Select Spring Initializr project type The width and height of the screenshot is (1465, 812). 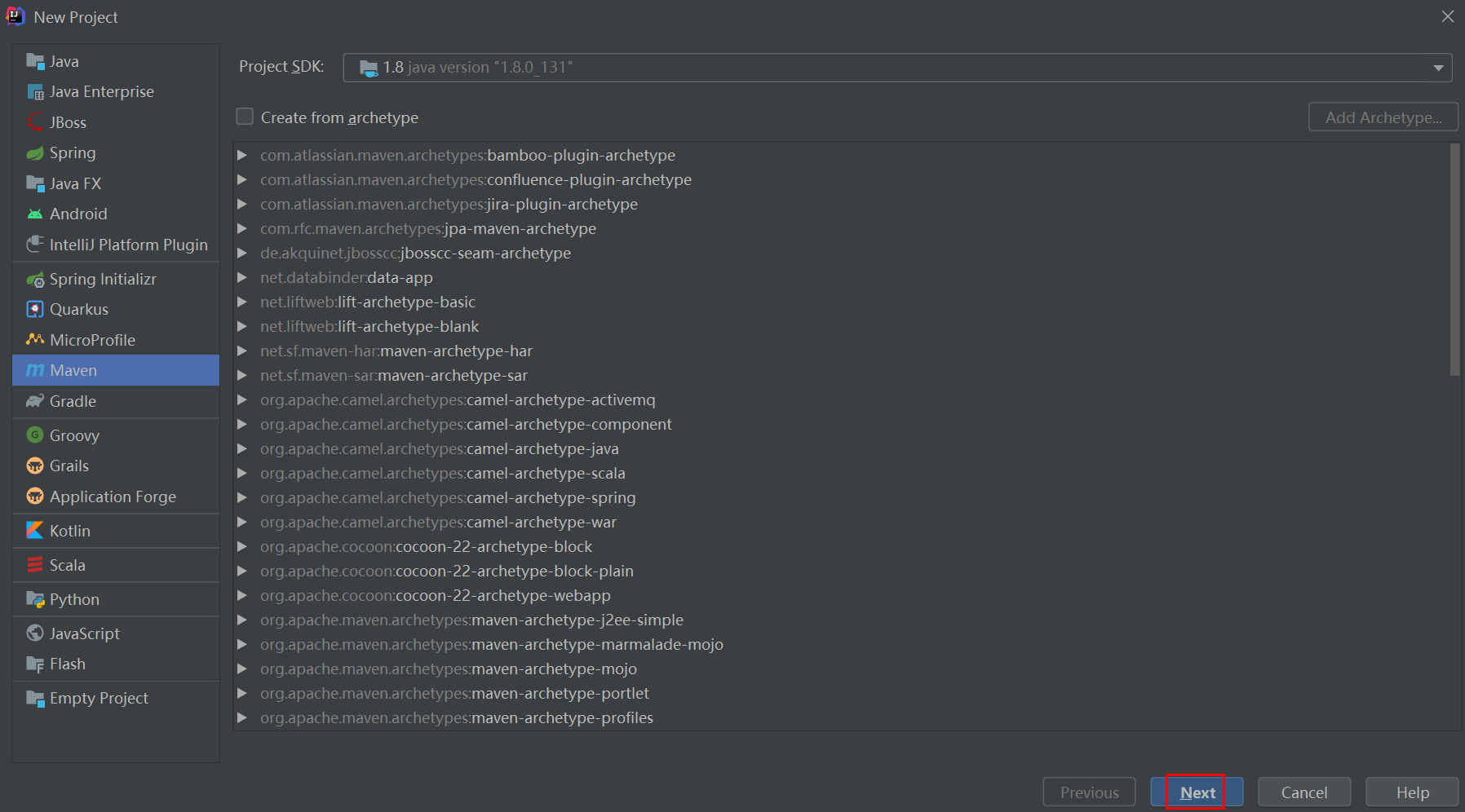103,280
